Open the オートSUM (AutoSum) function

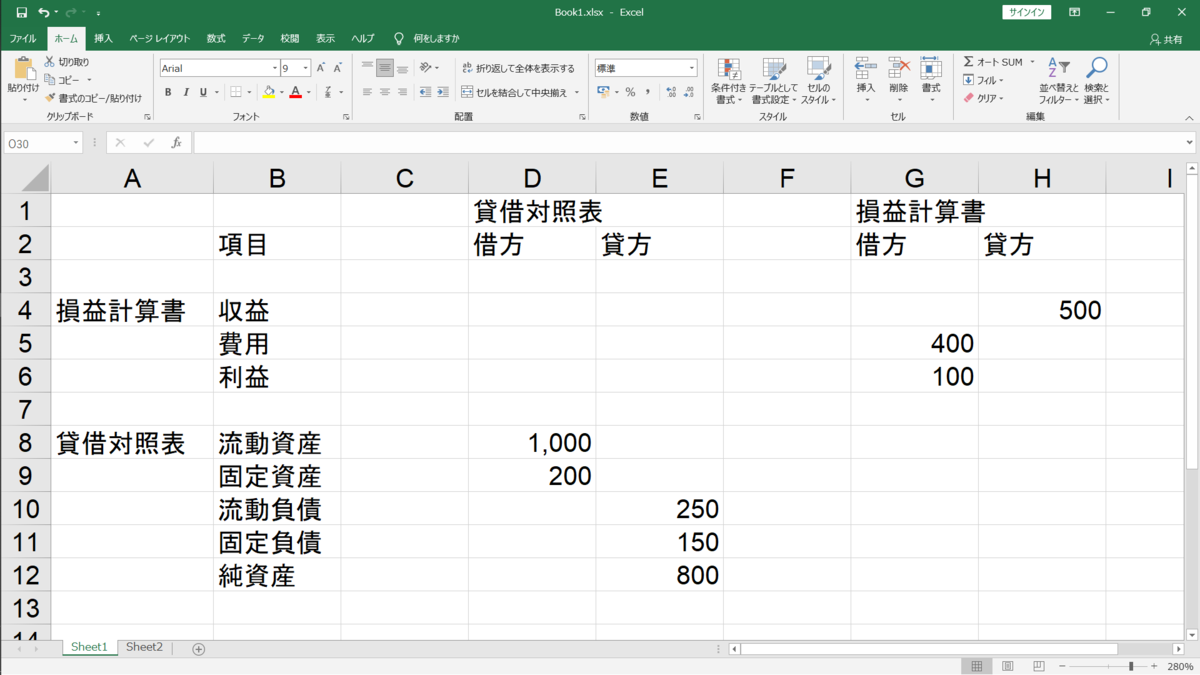(x=996, y=61)
